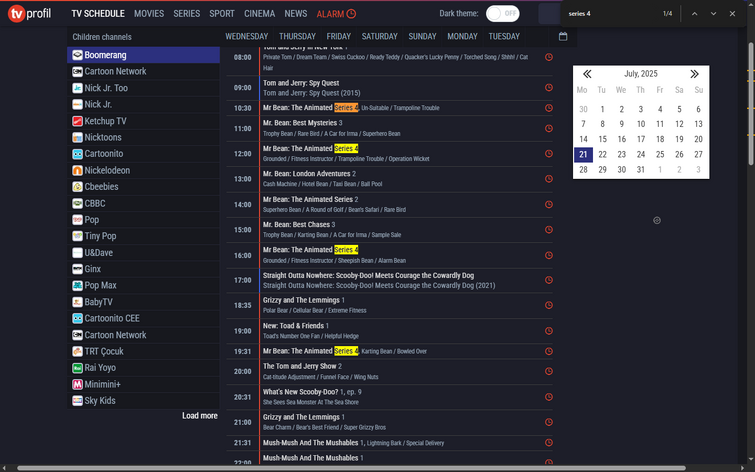Set alarm for 19:31 Mr Bean Animated Series
The height and width of the screenshot is (472, 755).
(x=548, y=351)
